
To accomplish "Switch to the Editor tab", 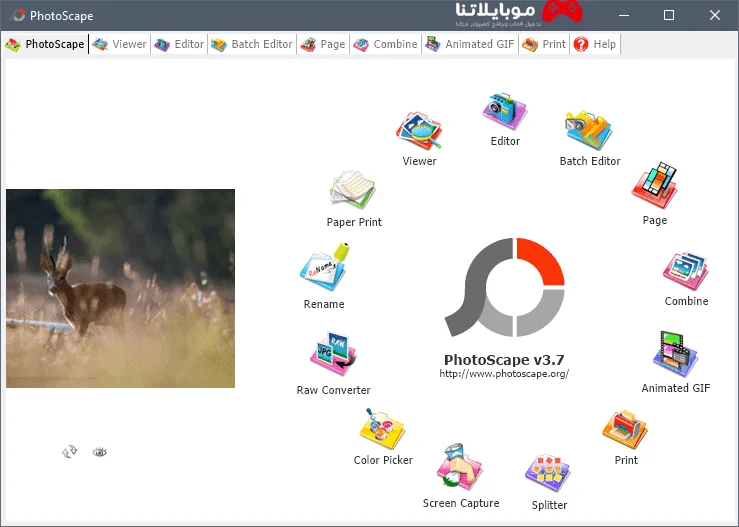I will coord(179,44).
